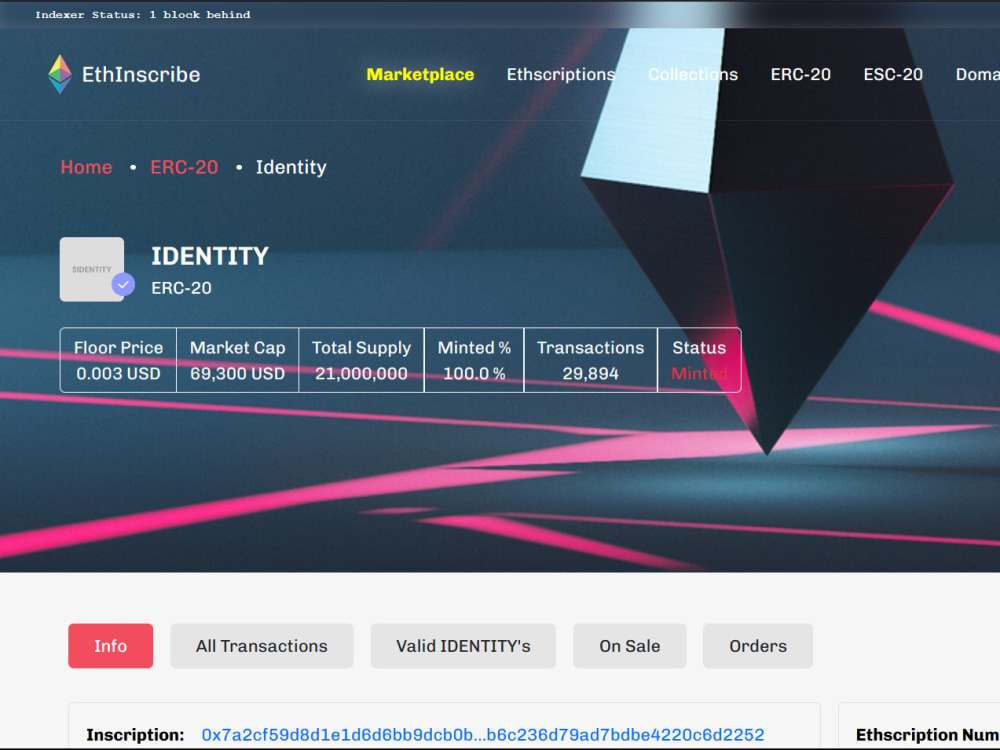Click the Market Cap 69,300 USD cell

237,360
